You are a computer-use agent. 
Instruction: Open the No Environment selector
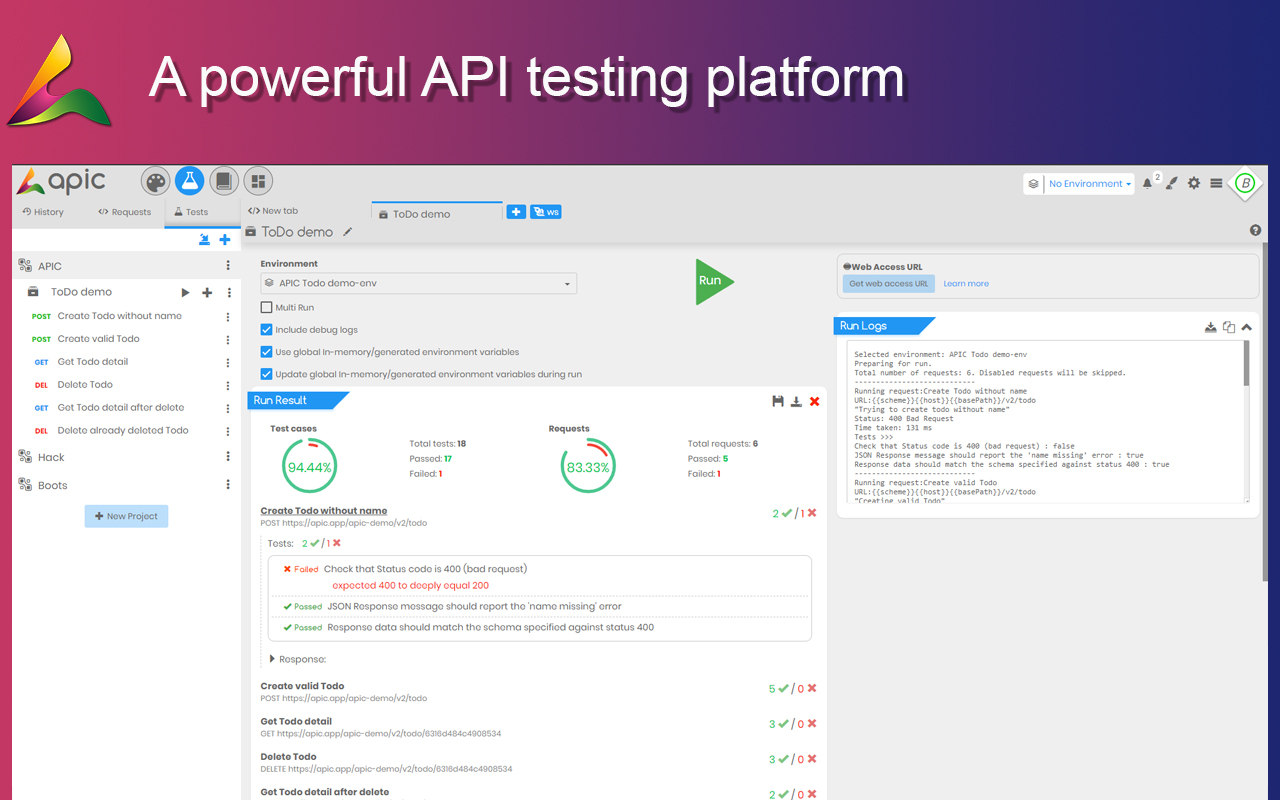(1089, 184)
